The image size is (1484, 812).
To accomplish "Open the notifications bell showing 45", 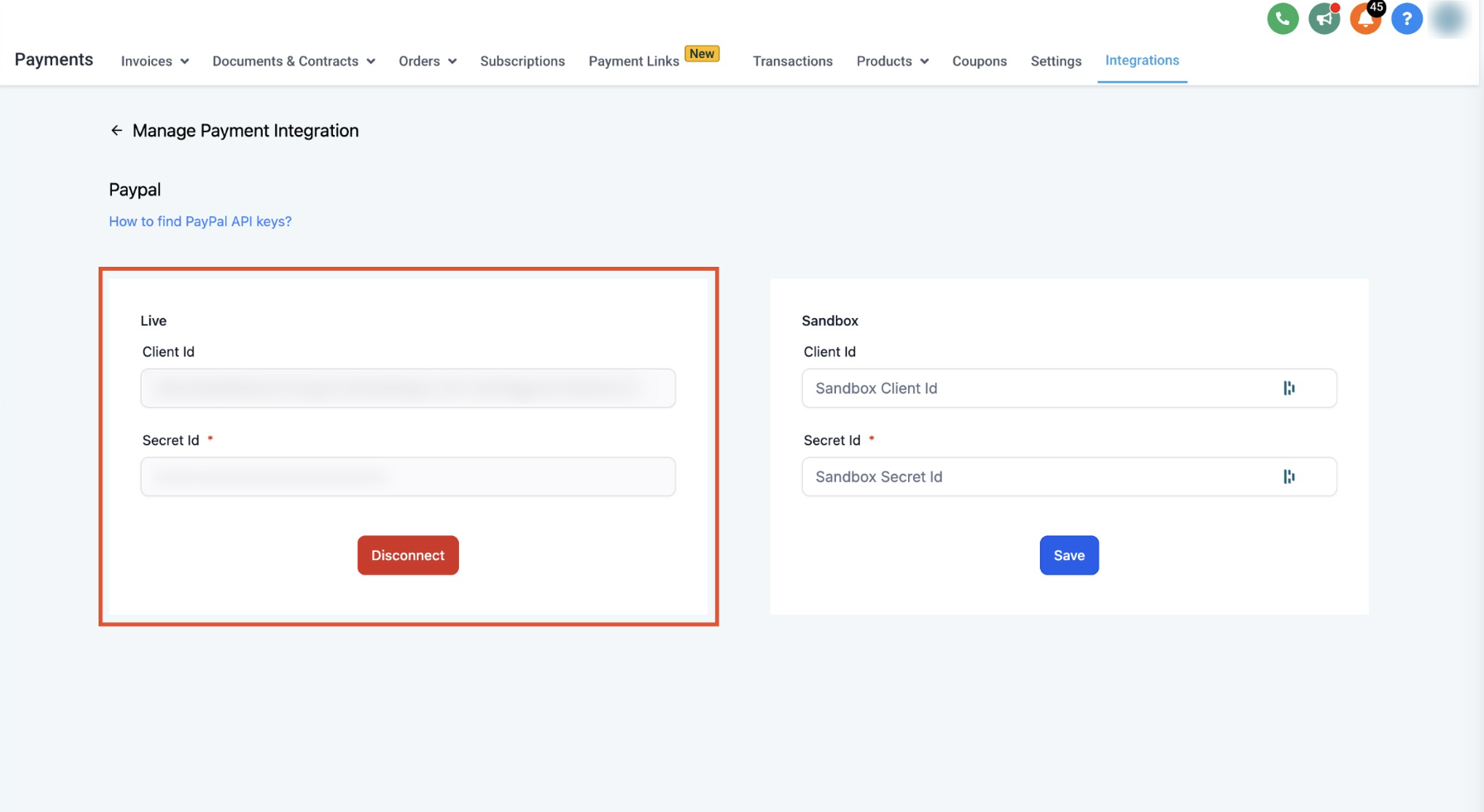I will tap(1366, 18).
